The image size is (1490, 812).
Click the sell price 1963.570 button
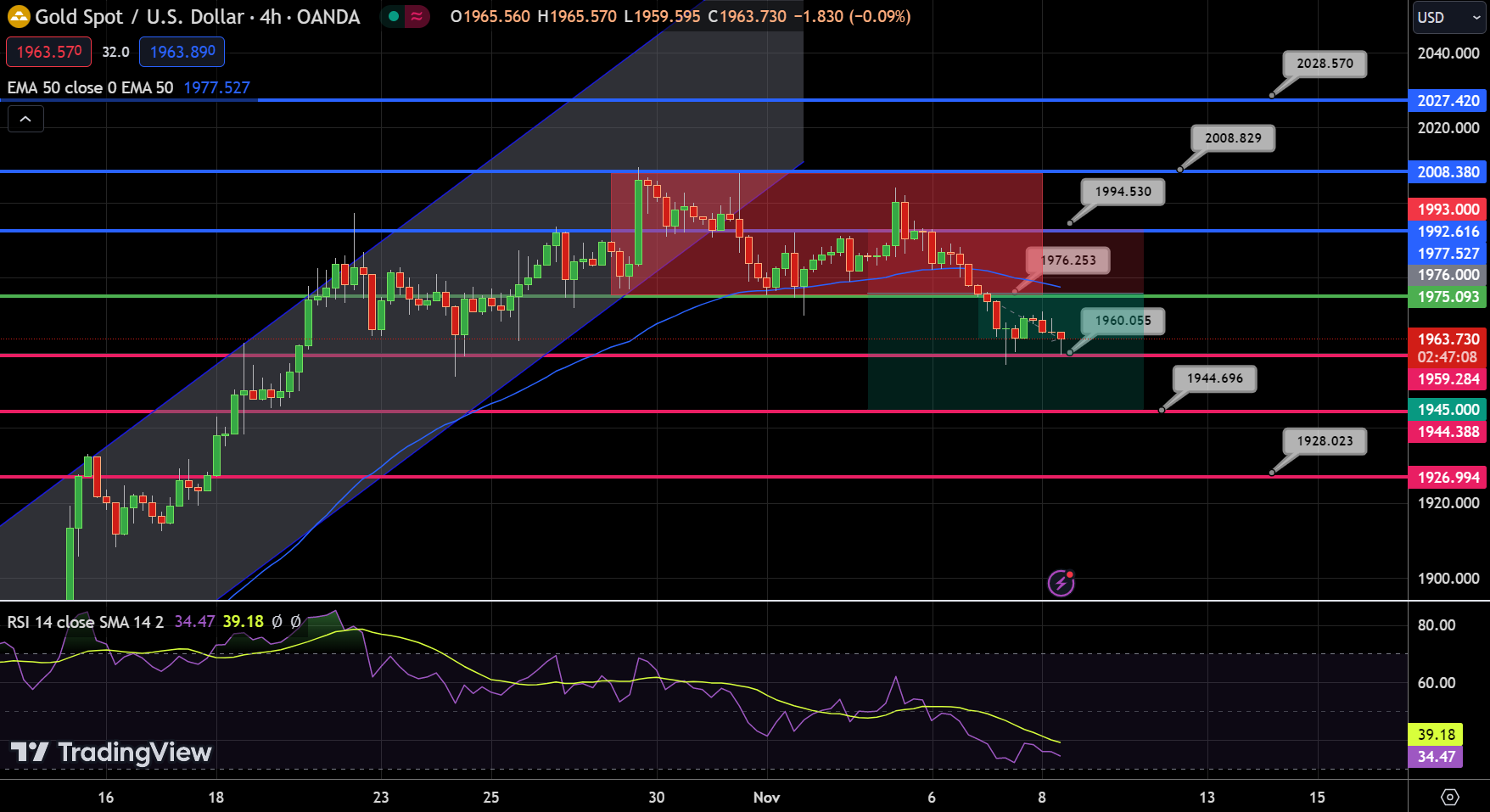point(49,52)
